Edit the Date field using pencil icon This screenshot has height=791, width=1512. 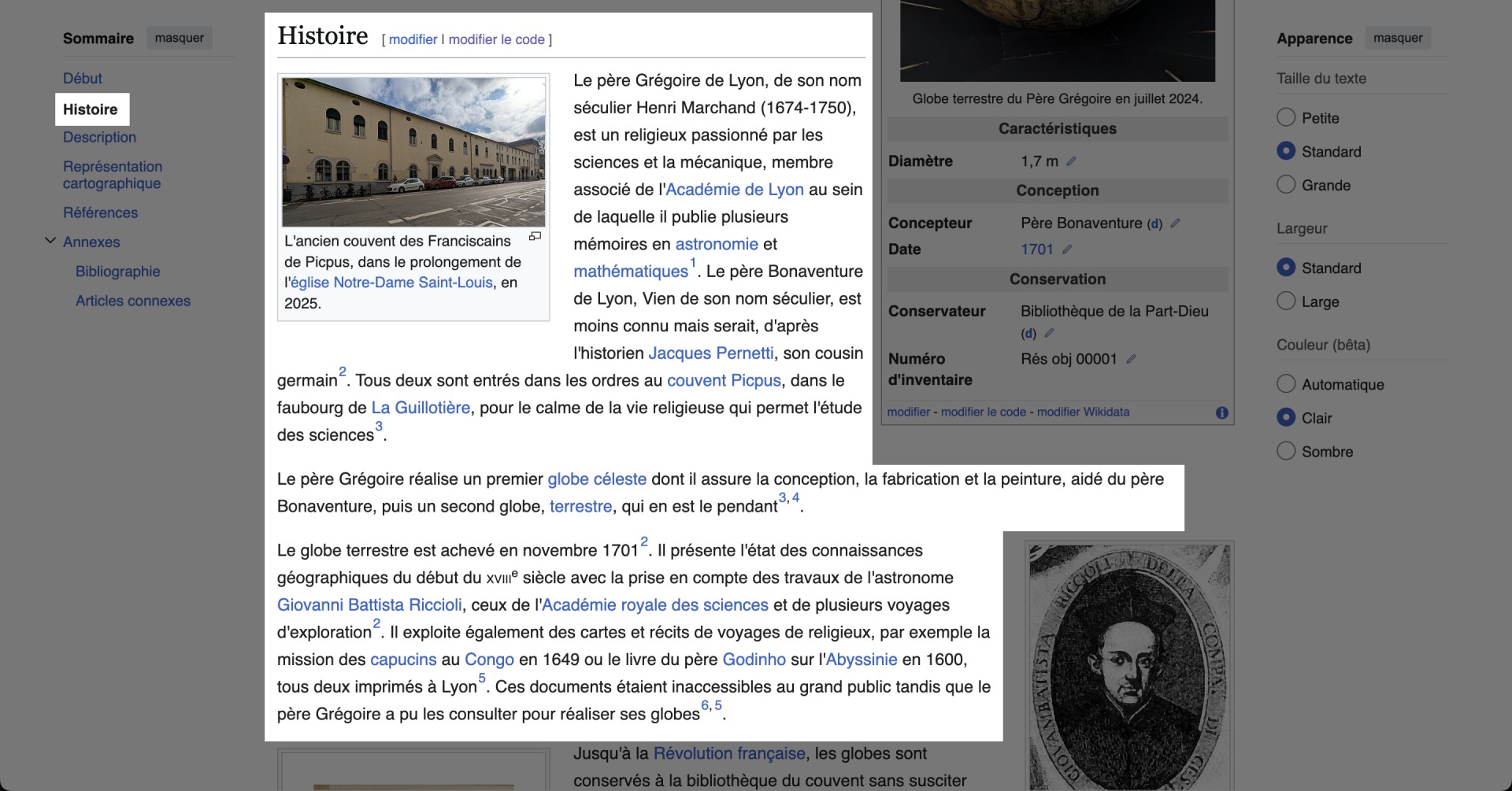click(x=1069, y=249)
